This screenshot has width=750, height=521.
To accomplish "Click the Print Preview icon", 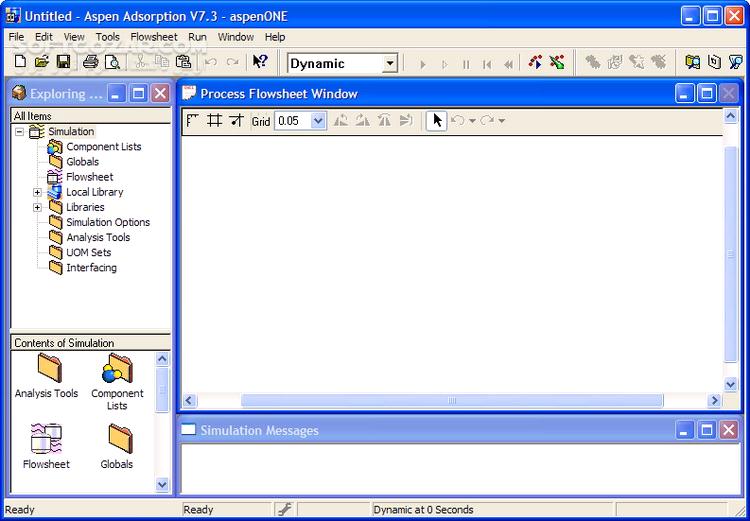I will pos(112,62).
